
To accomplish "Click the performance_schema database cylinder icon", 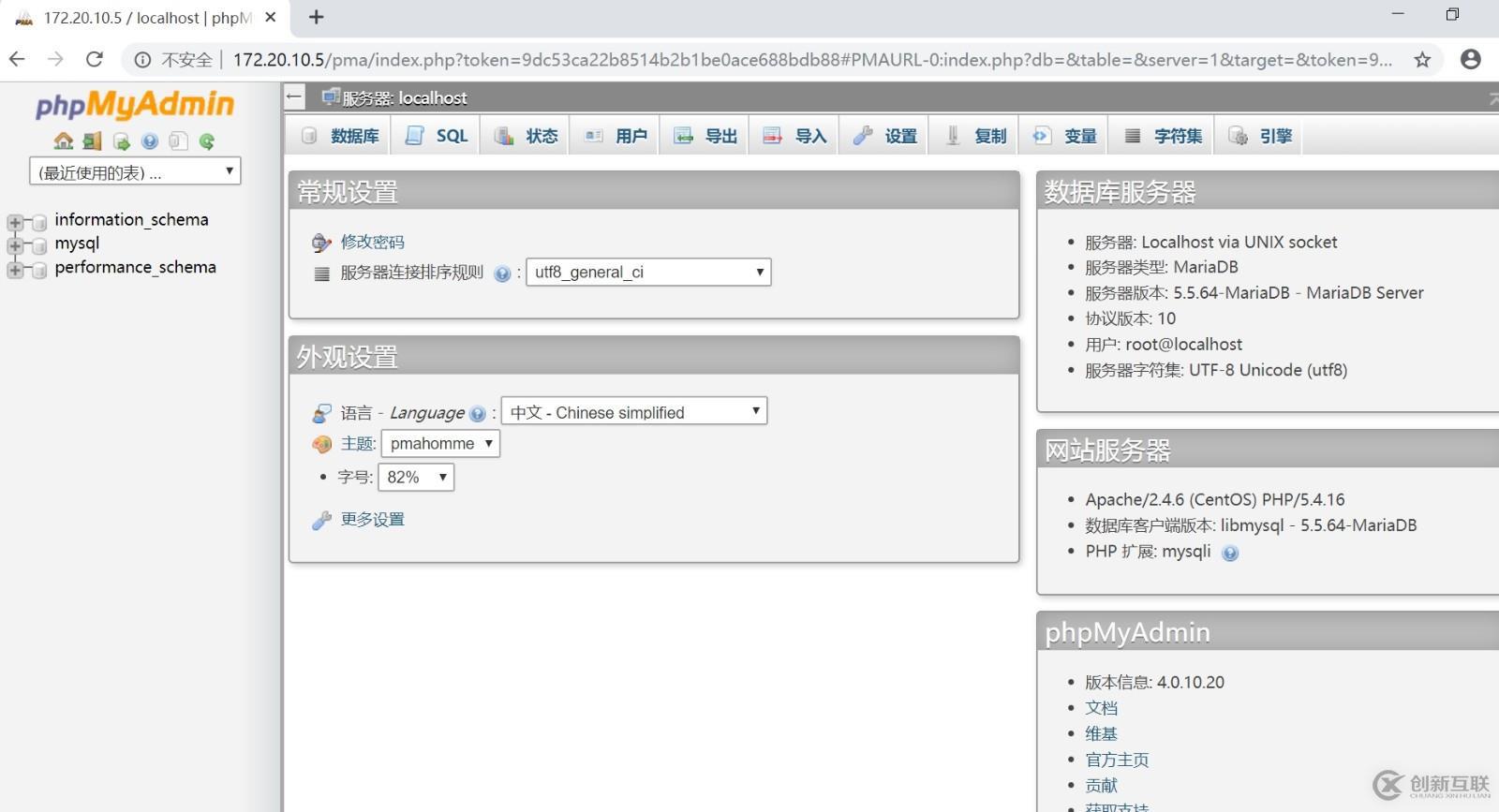I will pyautogui.click(x=39, y=270).
